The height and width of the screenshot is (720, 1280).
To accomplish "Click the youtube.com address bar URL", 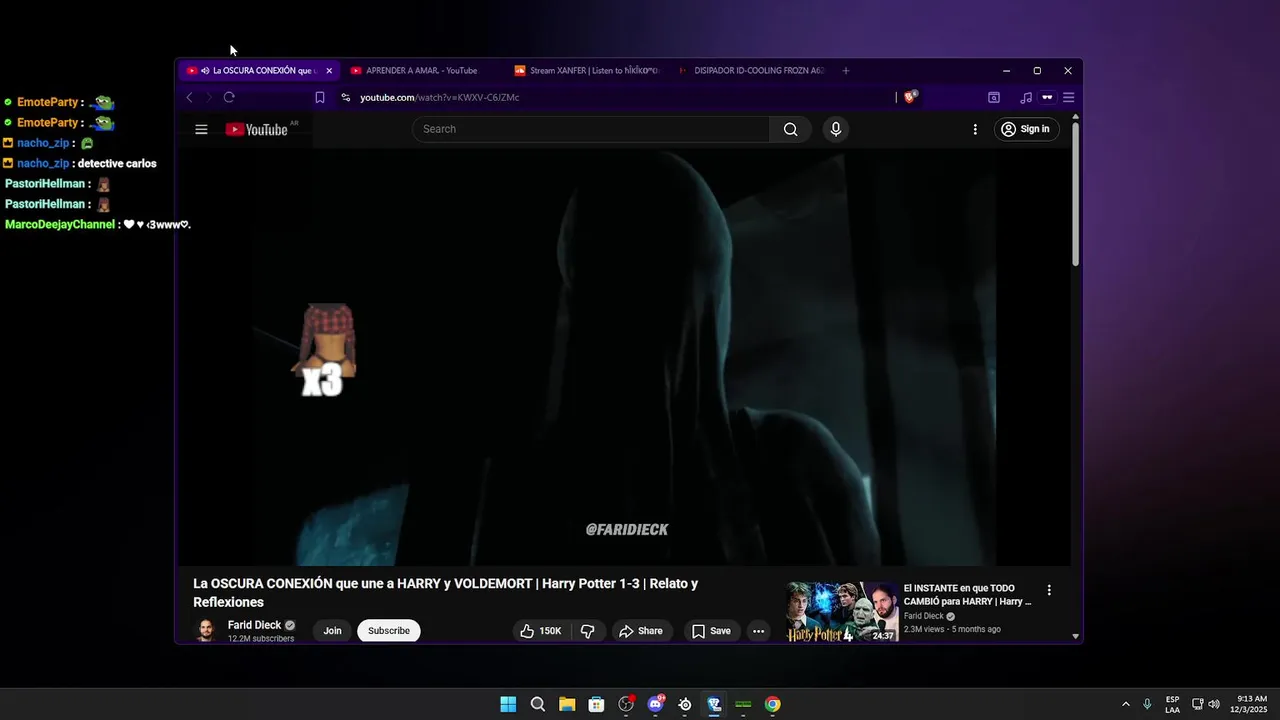I will [440, 97].
